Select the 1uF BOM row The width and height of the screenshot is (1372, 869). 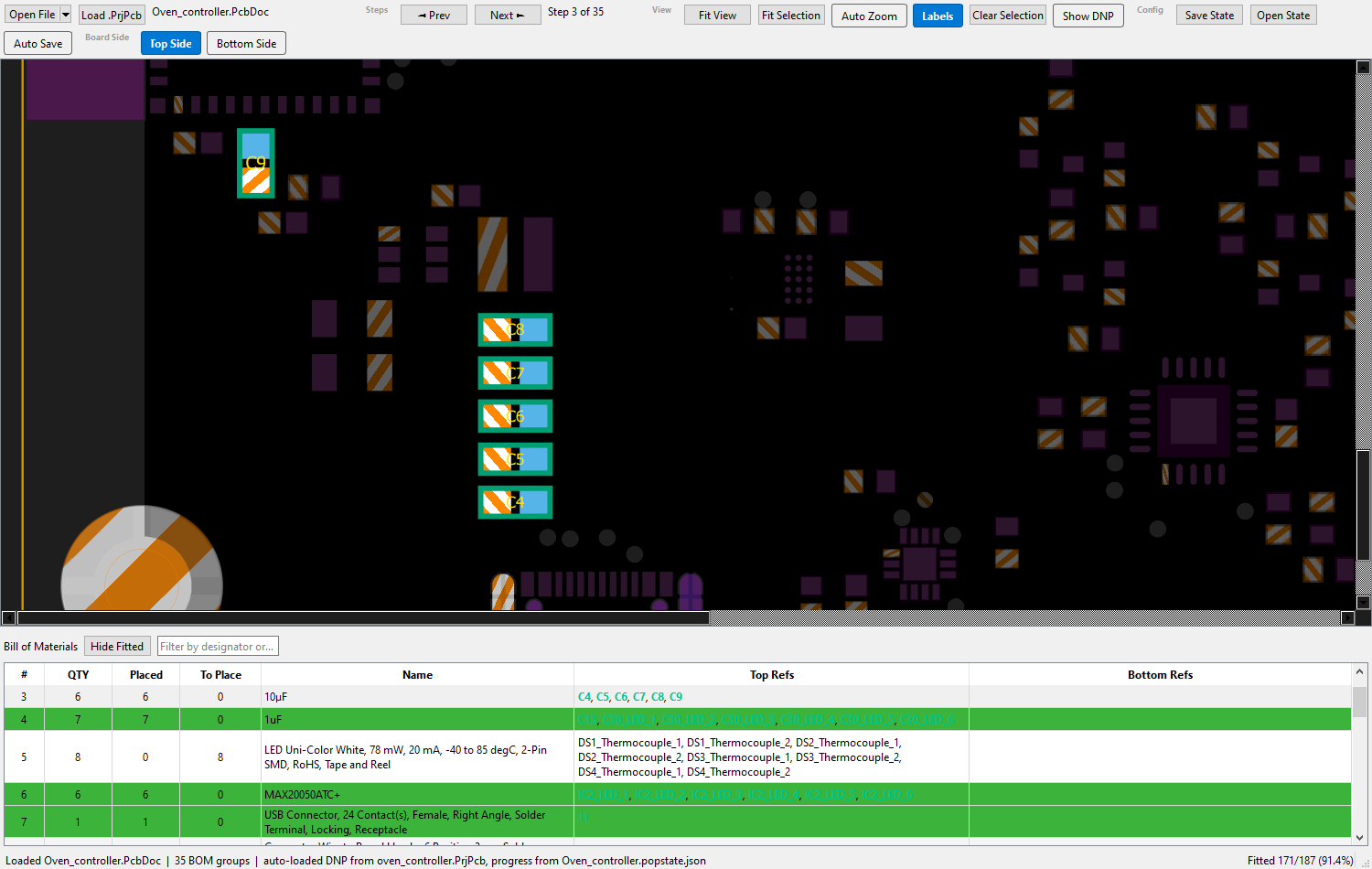point(677,719)
